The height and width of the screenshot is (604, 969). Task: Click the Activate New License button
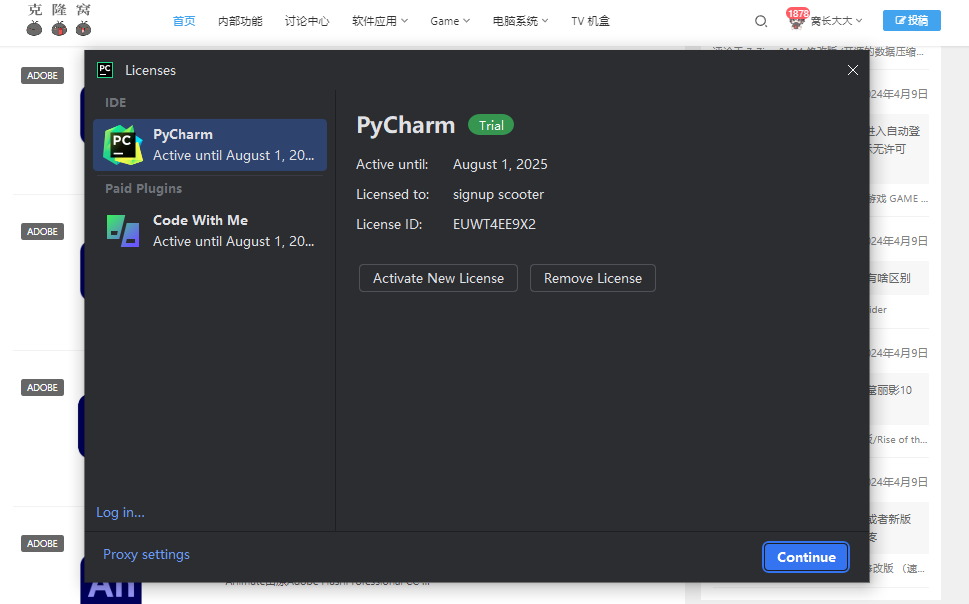[x=438, y=278]
